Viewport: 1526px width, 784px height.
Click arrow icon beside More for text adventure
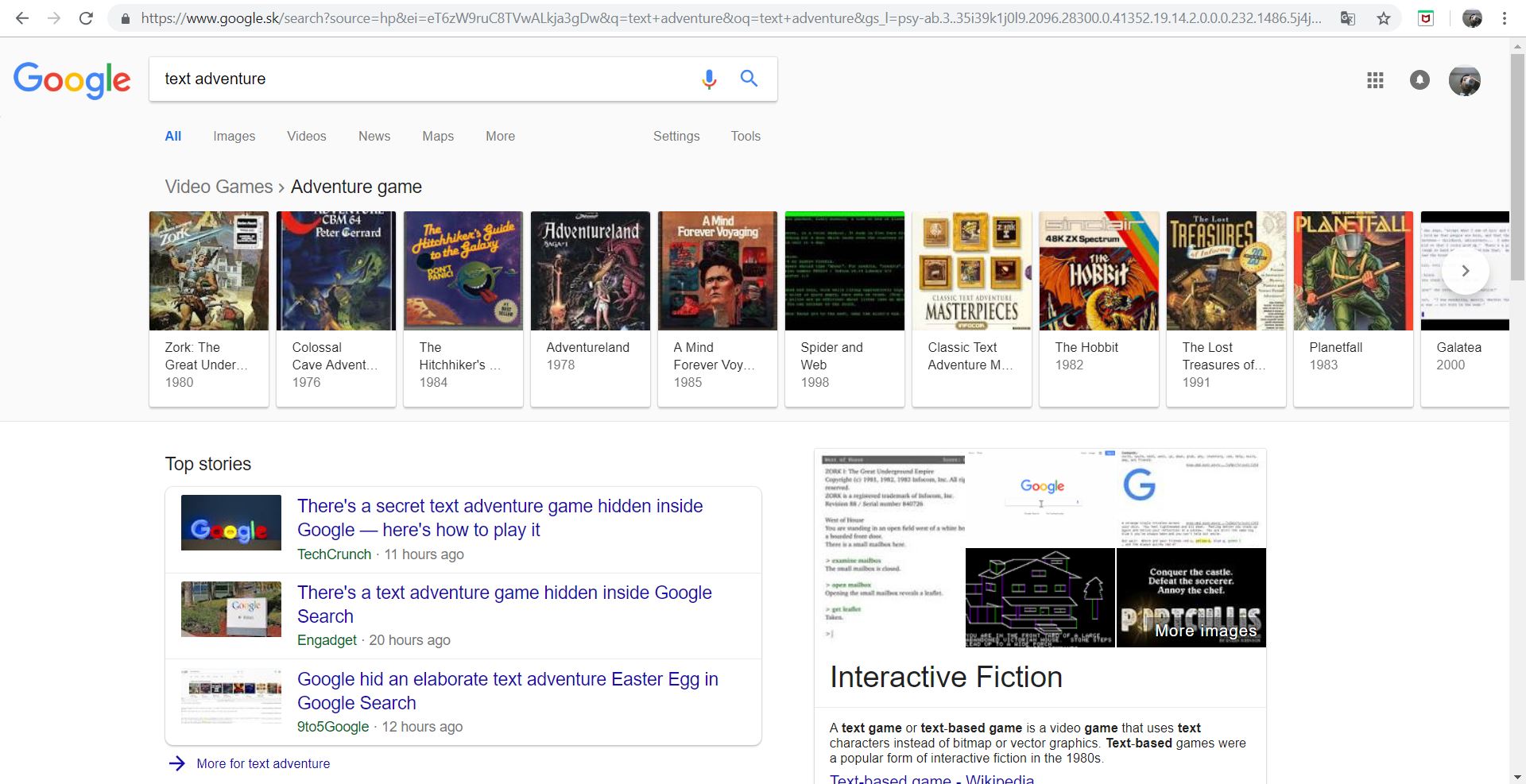[176, 763]
